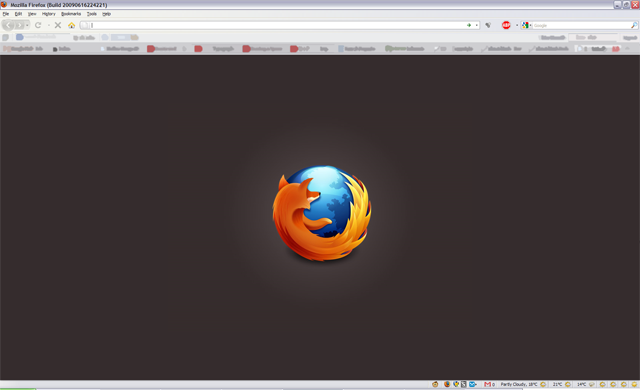Open the Google search engine selector
The width and height of the screenshot is (640, 390).
(526, 25)
